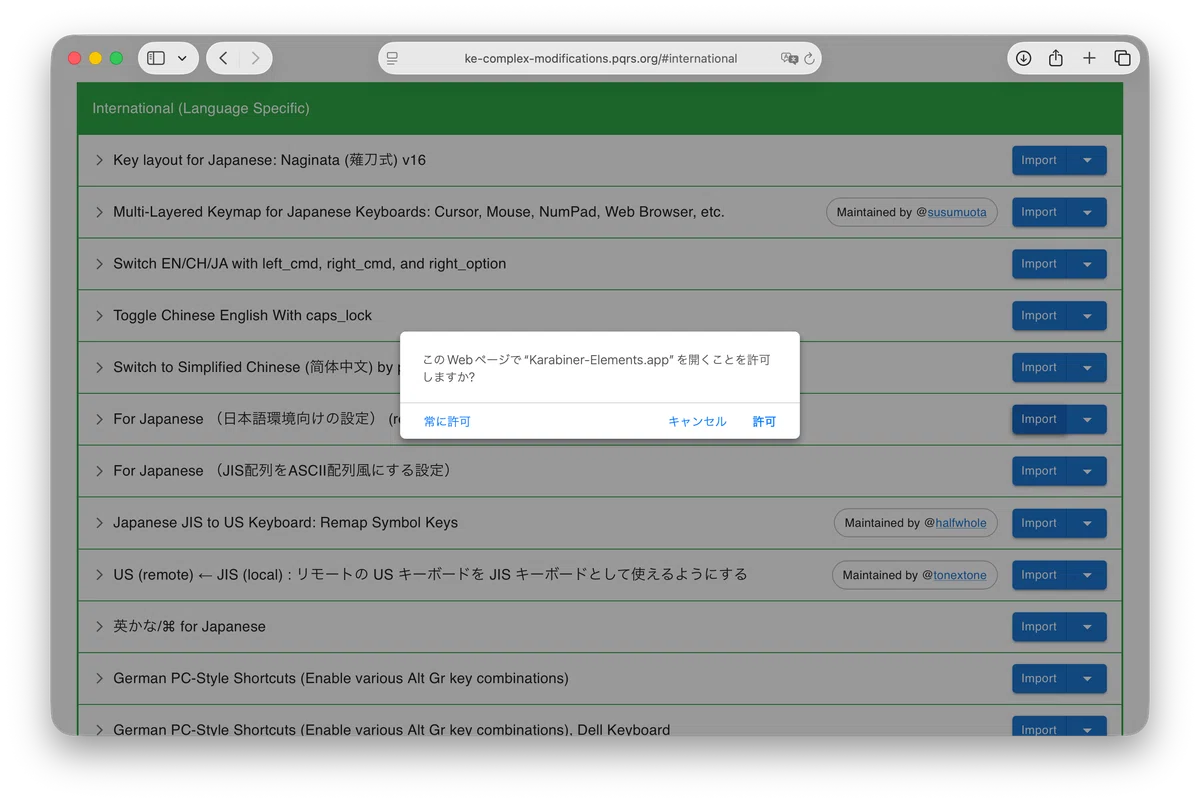This screenshot has height=803, width=1200.
Task: Open maintainer link @susumuota
Action: [x=957, y=212]
